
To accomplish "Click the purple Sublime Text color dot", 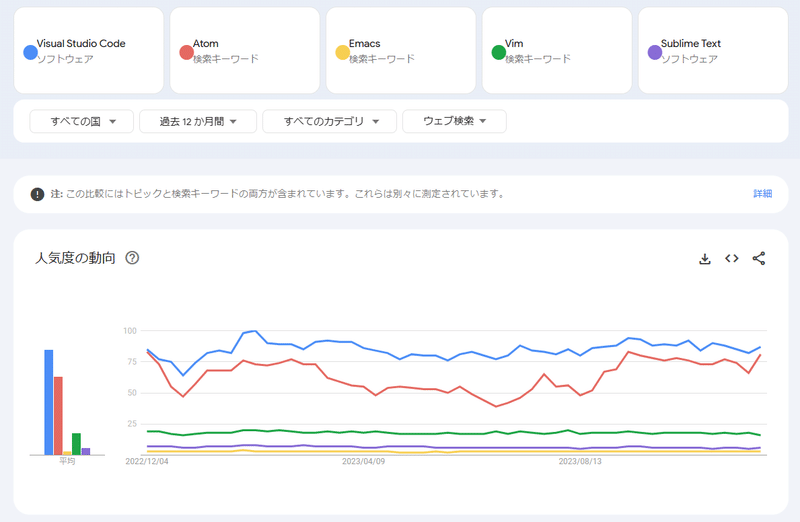I will (x=655, y=52).
